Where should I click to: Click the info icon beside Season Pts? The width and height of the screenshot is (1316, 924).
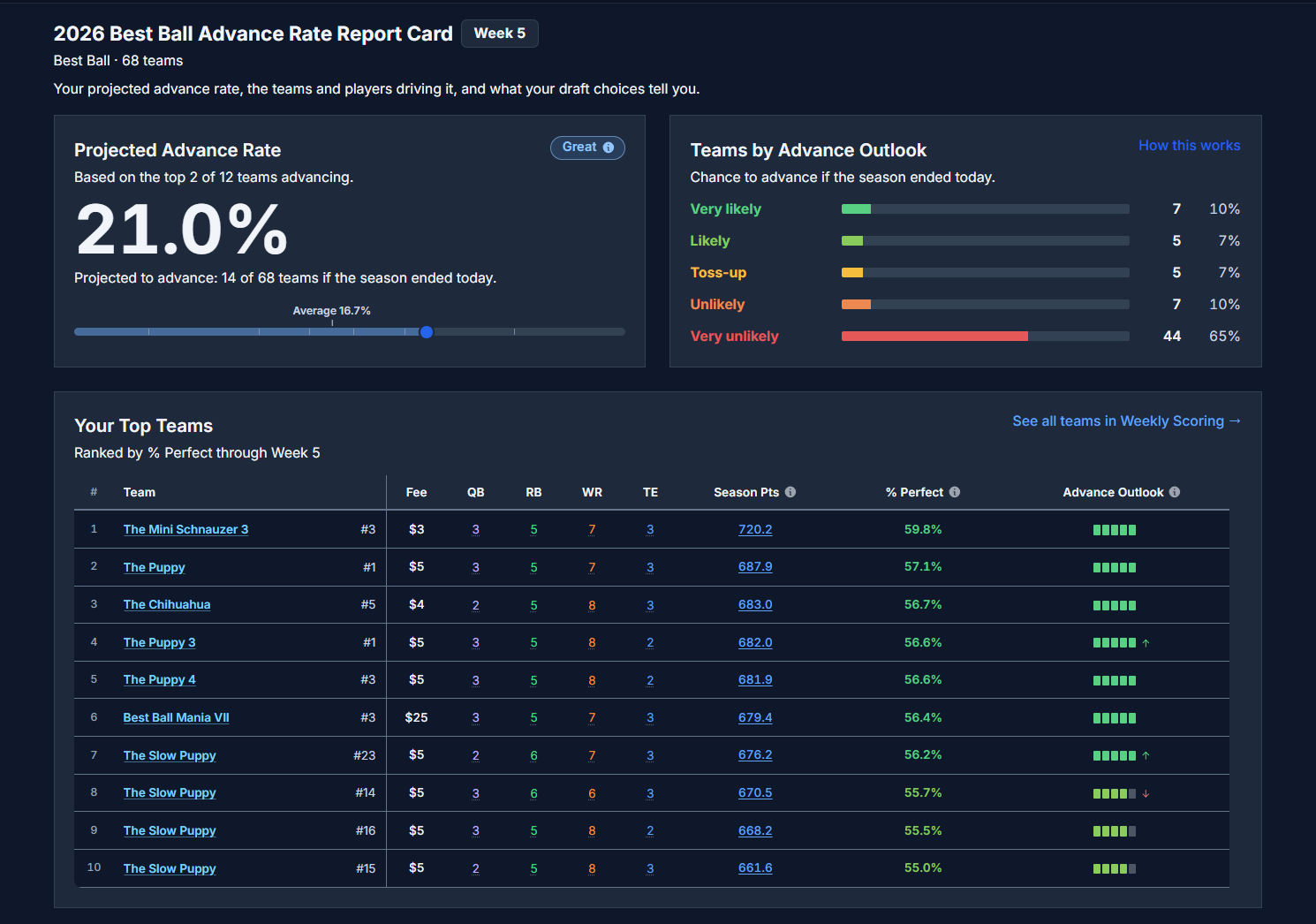790,492
